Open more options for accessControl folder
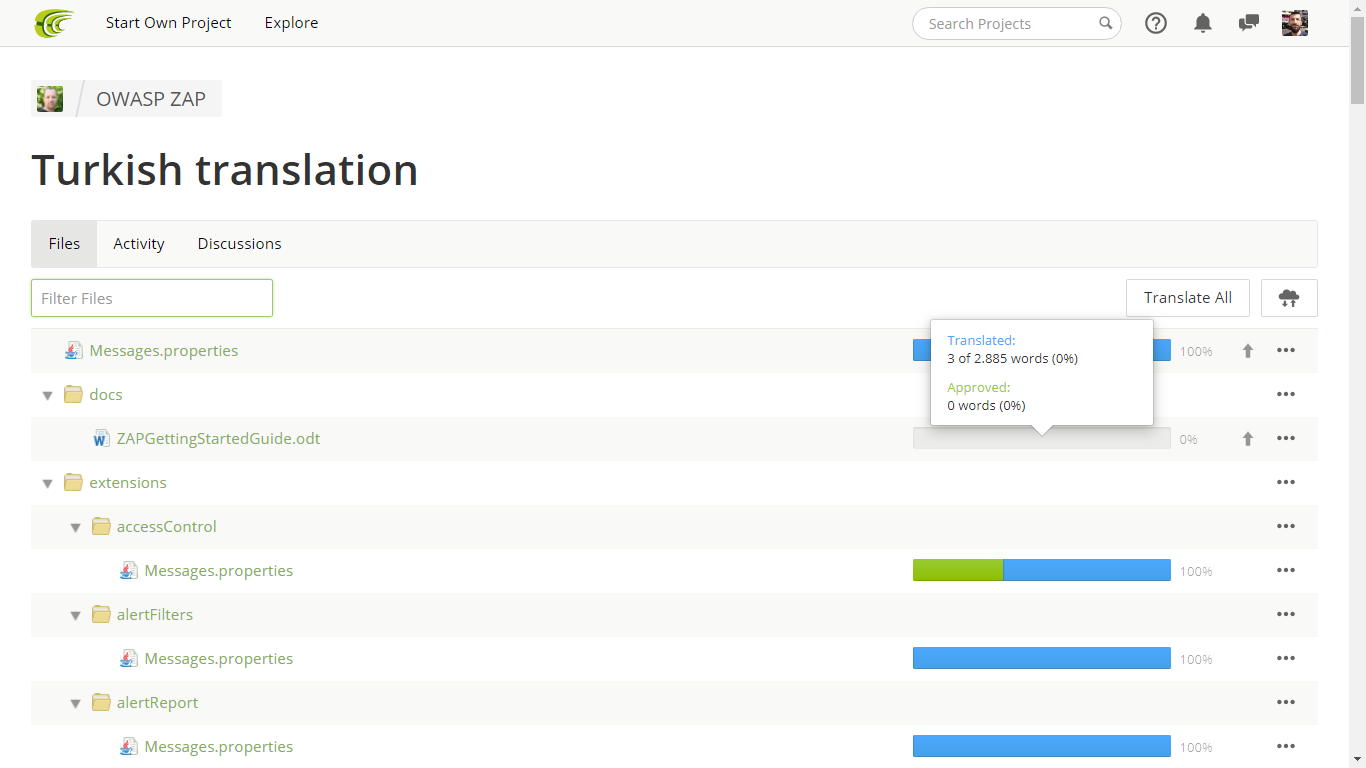Image resolution: width=1366 pixels, height=768 pixels. [x=1286, y=527]
